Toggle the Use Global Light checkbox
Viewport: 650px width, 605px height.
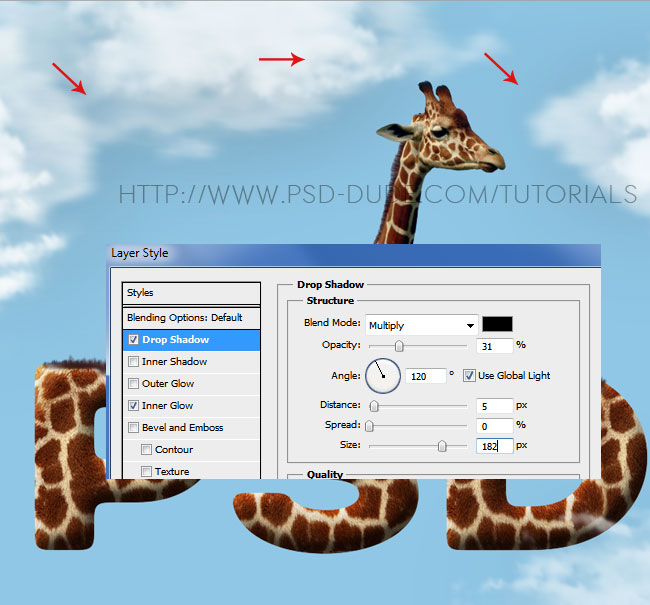[x=469, y=376]
